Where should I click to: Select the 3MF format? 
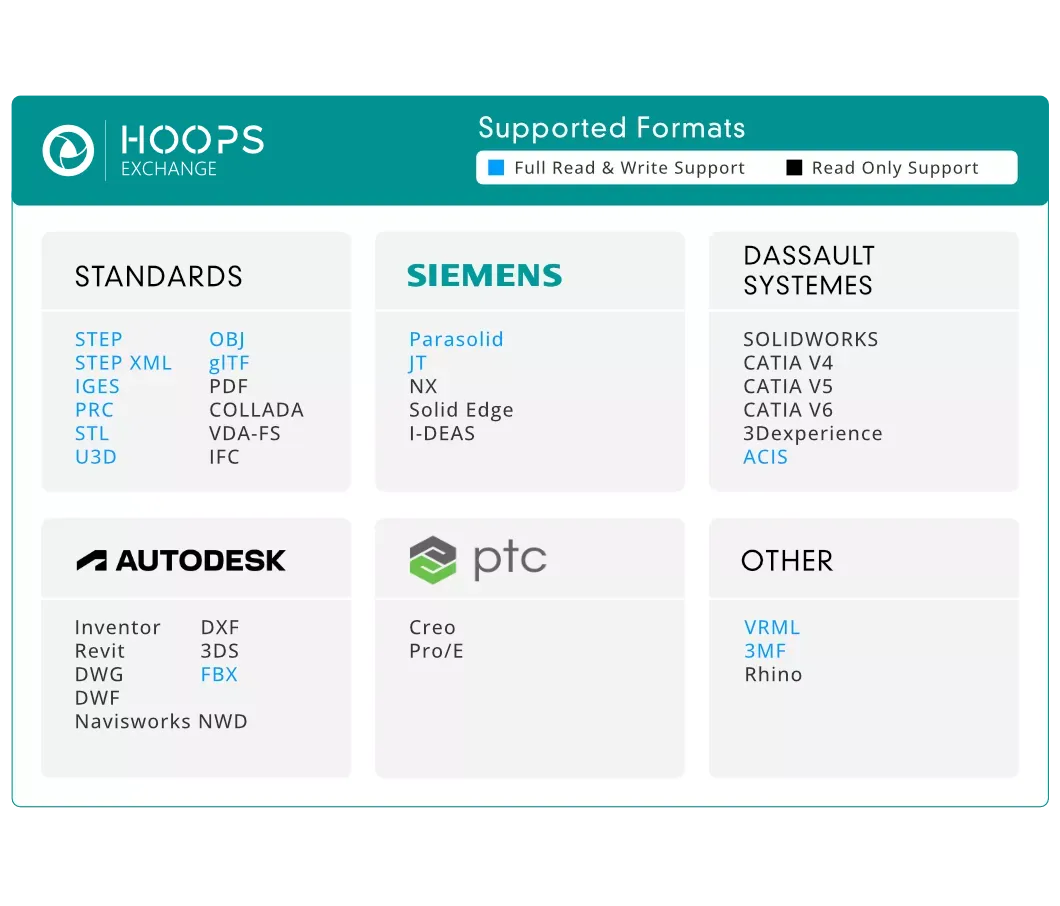[x=765, y=651]
